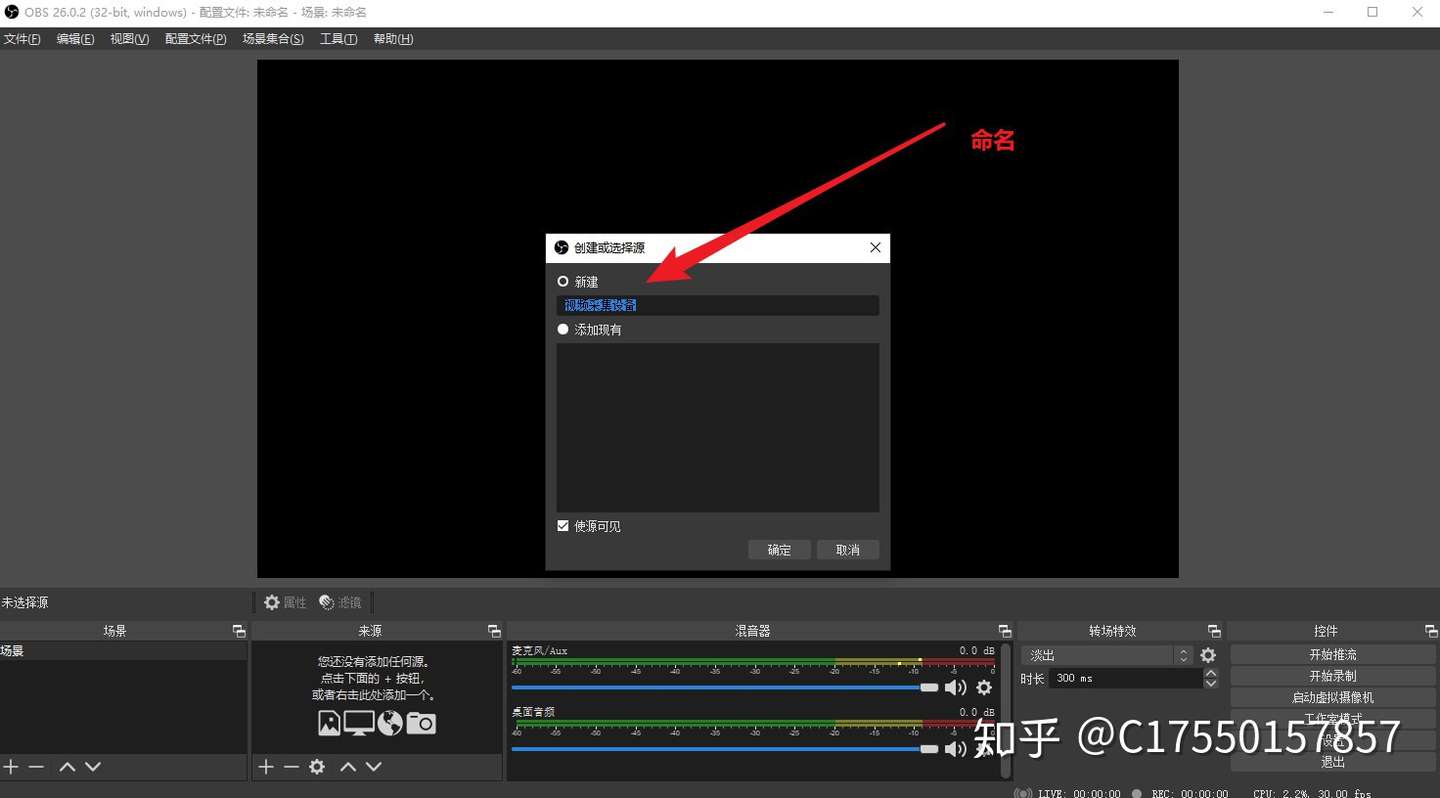This screenshot has height=798, width=1440.
Task: Select the 场景 item in the scenes list
Action: pyautogui.click(x=123, y=651)
